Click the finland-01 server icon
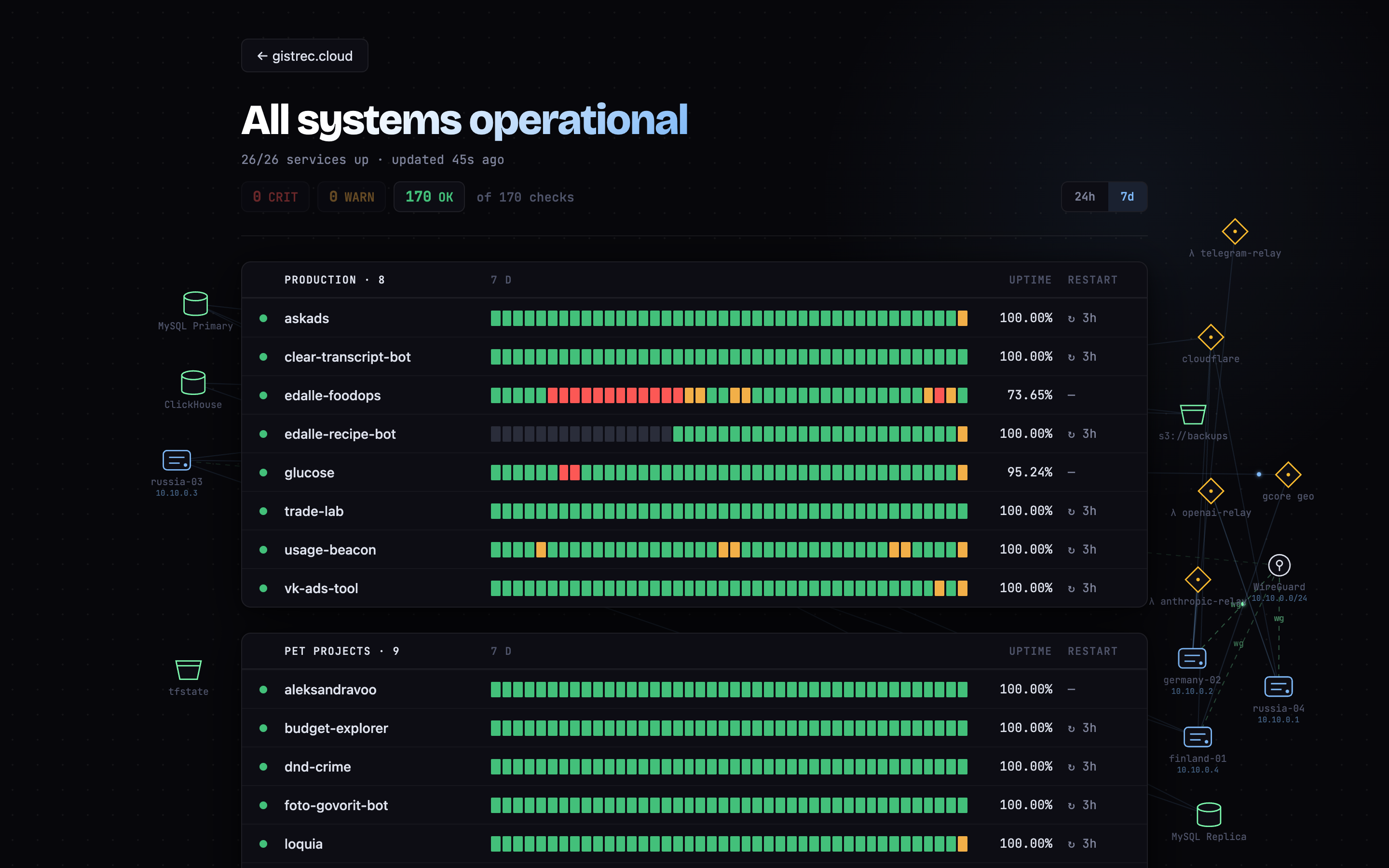1389x868 pixels. 1198,737
